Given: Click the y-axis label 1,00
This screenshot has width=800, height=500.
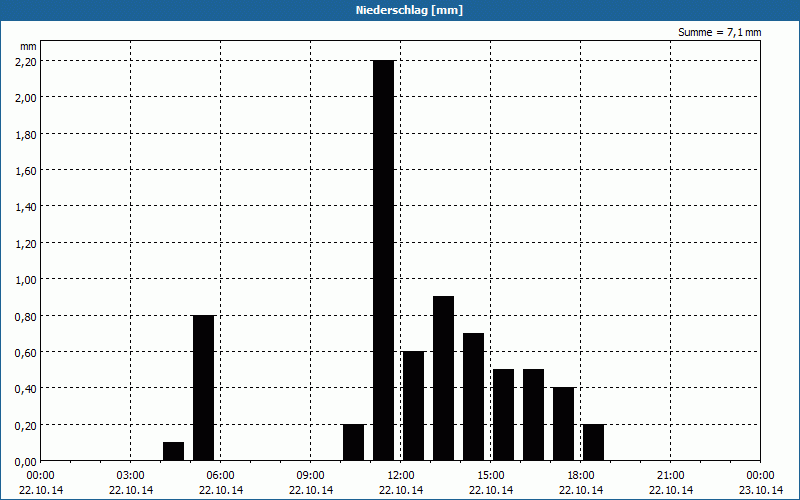Looking at the screenshot, I should coord(26,280).
